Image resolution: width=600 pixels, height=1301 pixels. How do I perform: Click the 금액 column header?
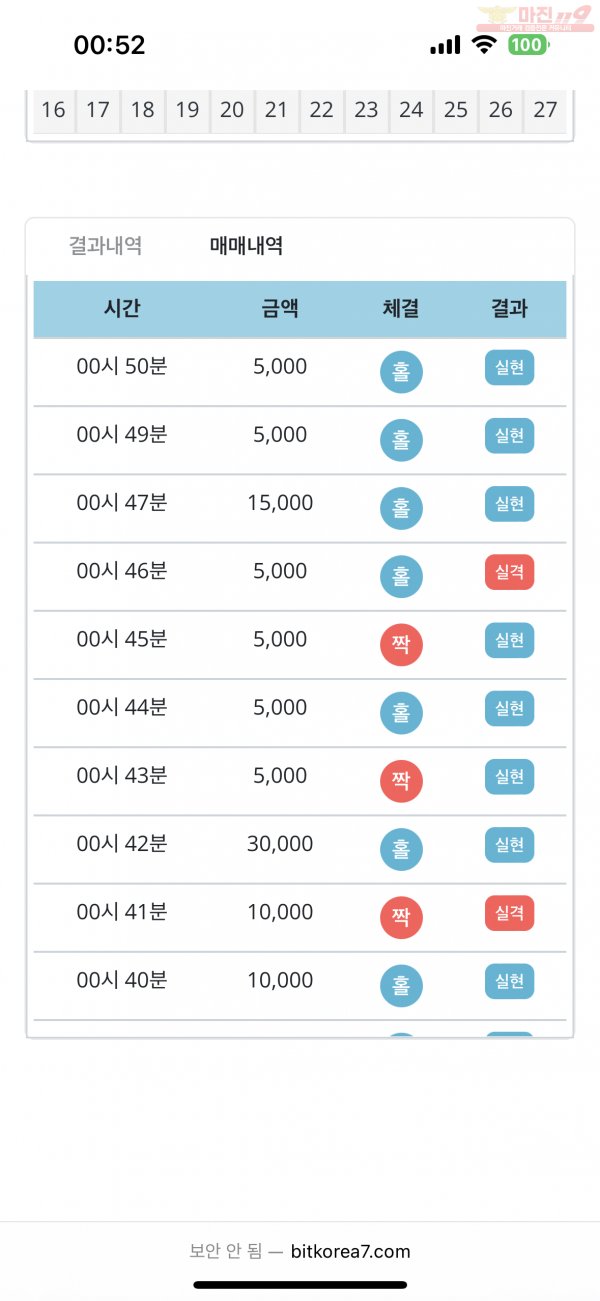click(280, 309)
